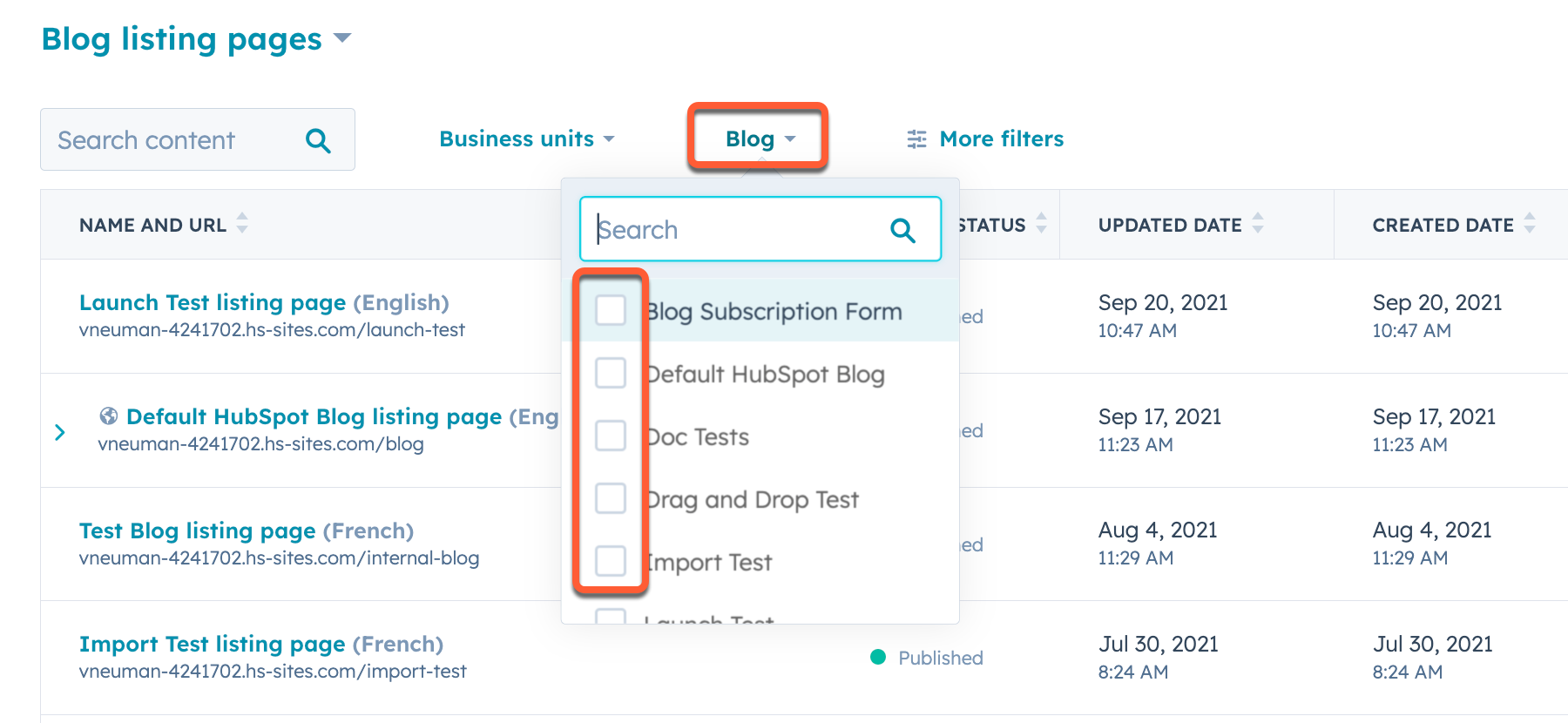Check the Drag and Drop Test checkbox
This screenshot has height=723, width=1568.
click(x=611, y=498)
